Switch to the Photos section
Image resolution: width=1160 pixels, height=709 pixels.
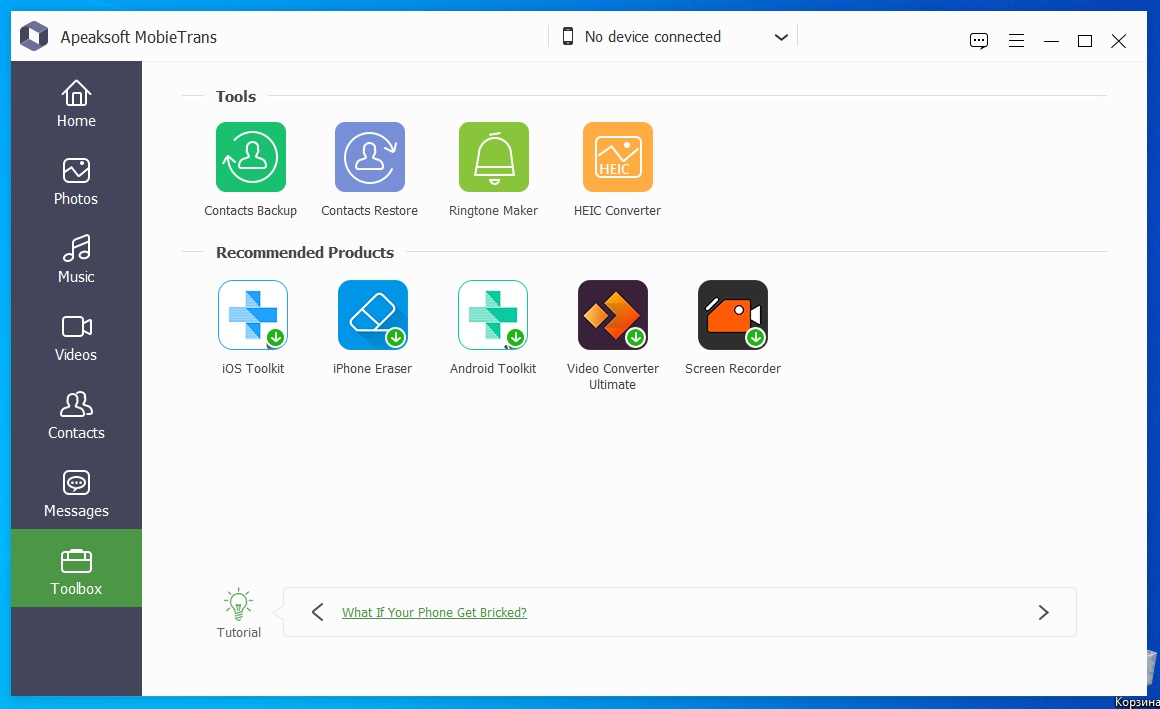pos(76,182)
